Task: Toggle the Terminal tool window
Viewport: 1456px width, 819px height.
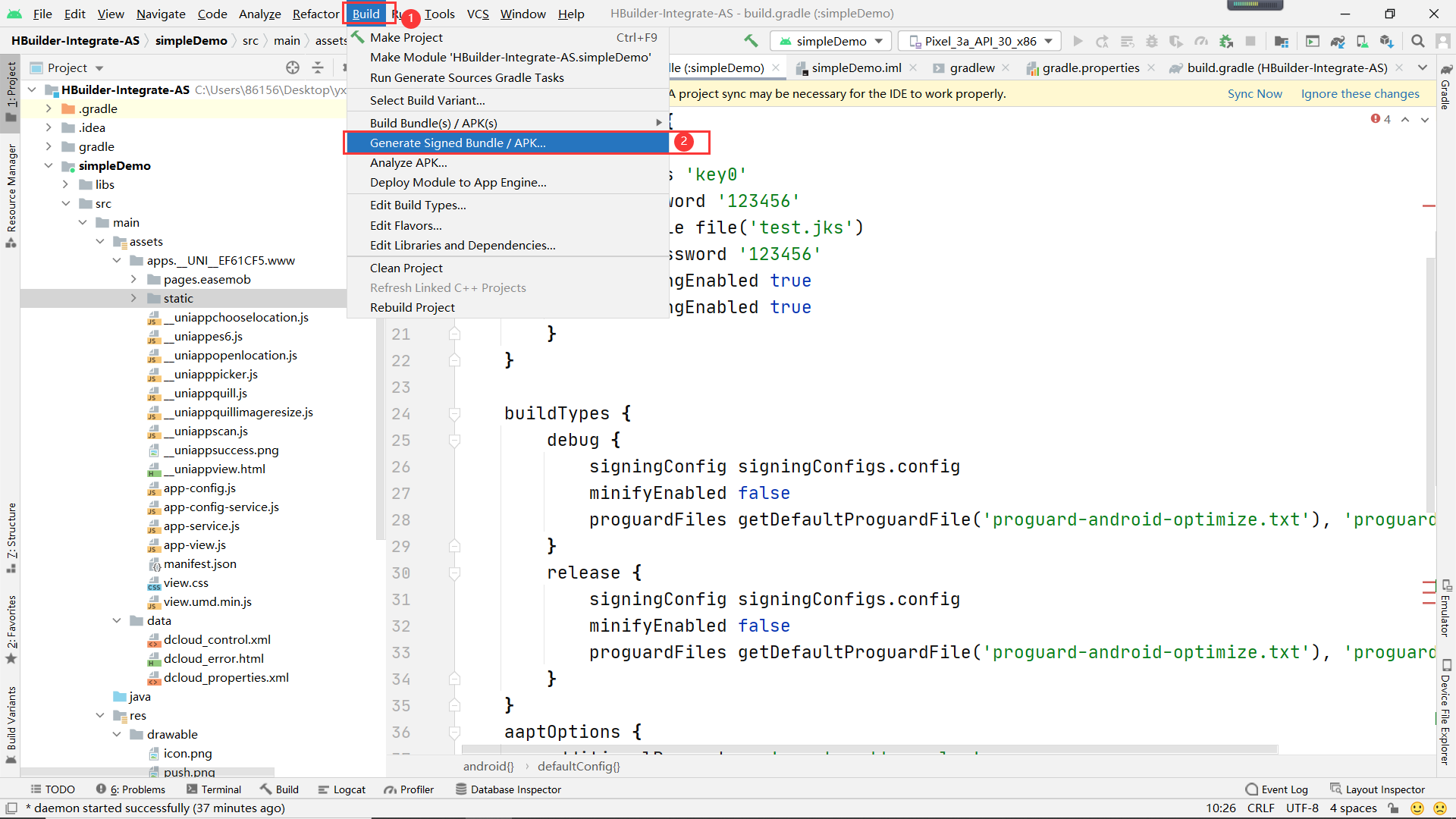Action: [x=214, y=789]
